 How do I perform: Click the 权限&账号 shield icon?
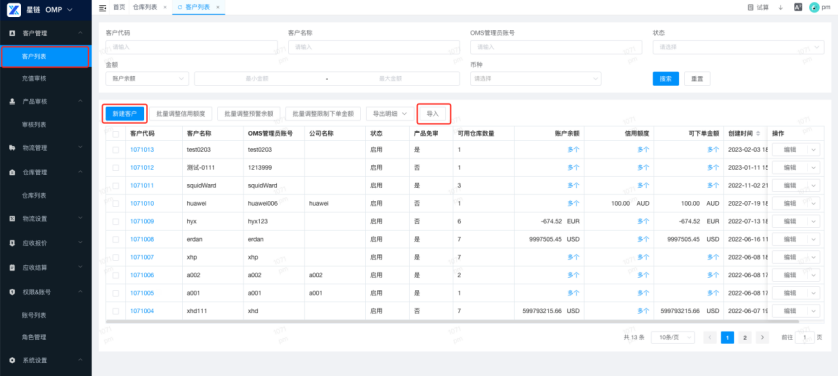pyautogui.click(x=12, y=292)
